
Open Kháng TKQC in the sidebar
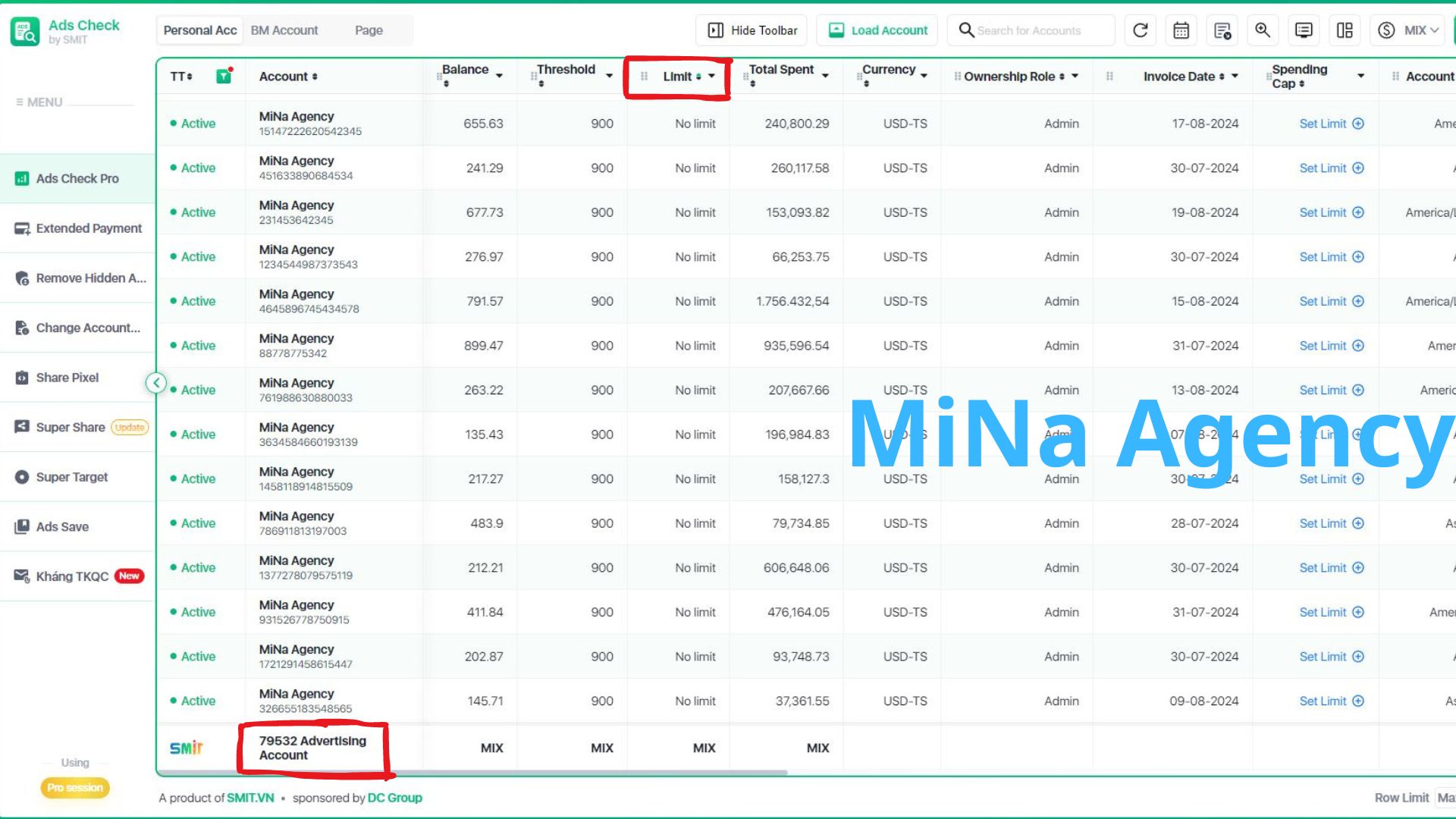tap(77, 576)
